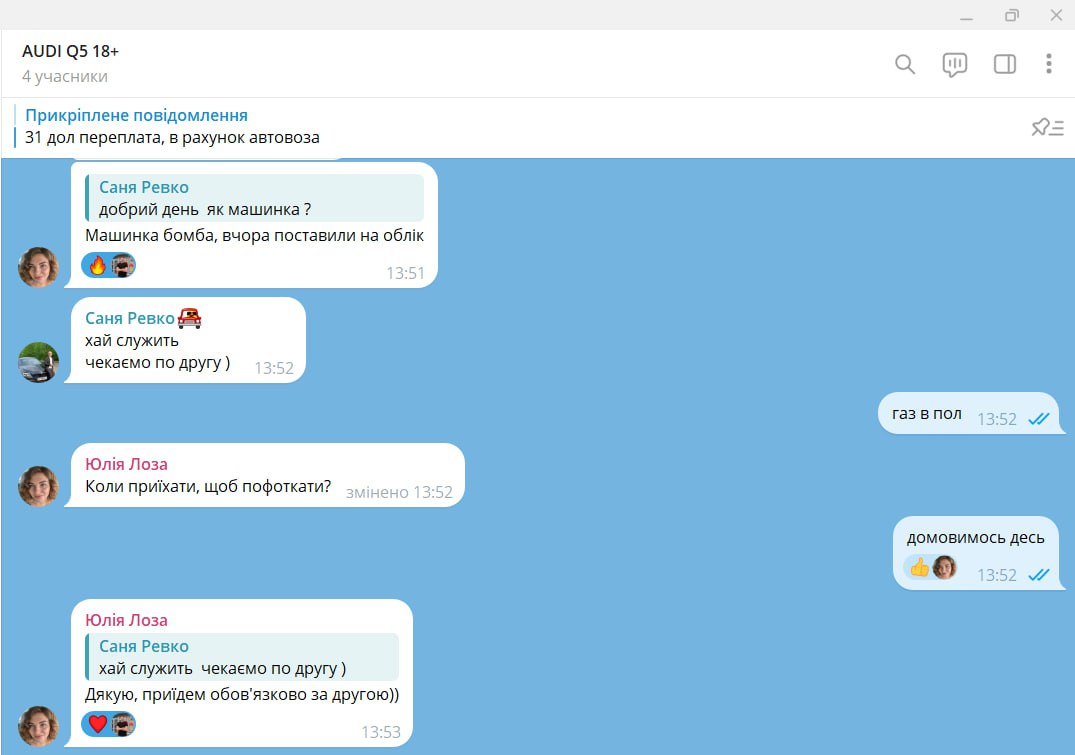Screen dimensions: 1075x755
Task: Jump to quoted 'добрий день як машинка ?' reply
Action: point(254,198)
